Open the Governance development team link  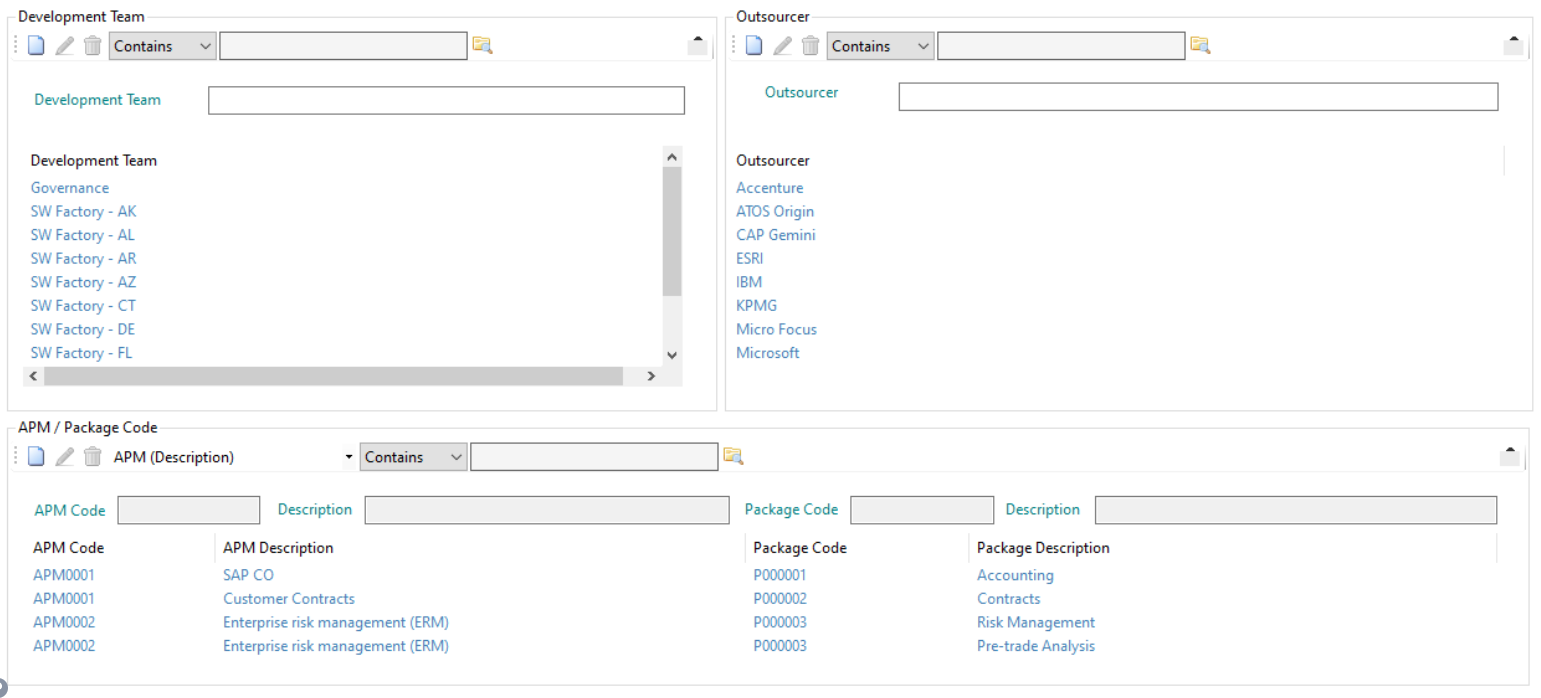[69, 187]
